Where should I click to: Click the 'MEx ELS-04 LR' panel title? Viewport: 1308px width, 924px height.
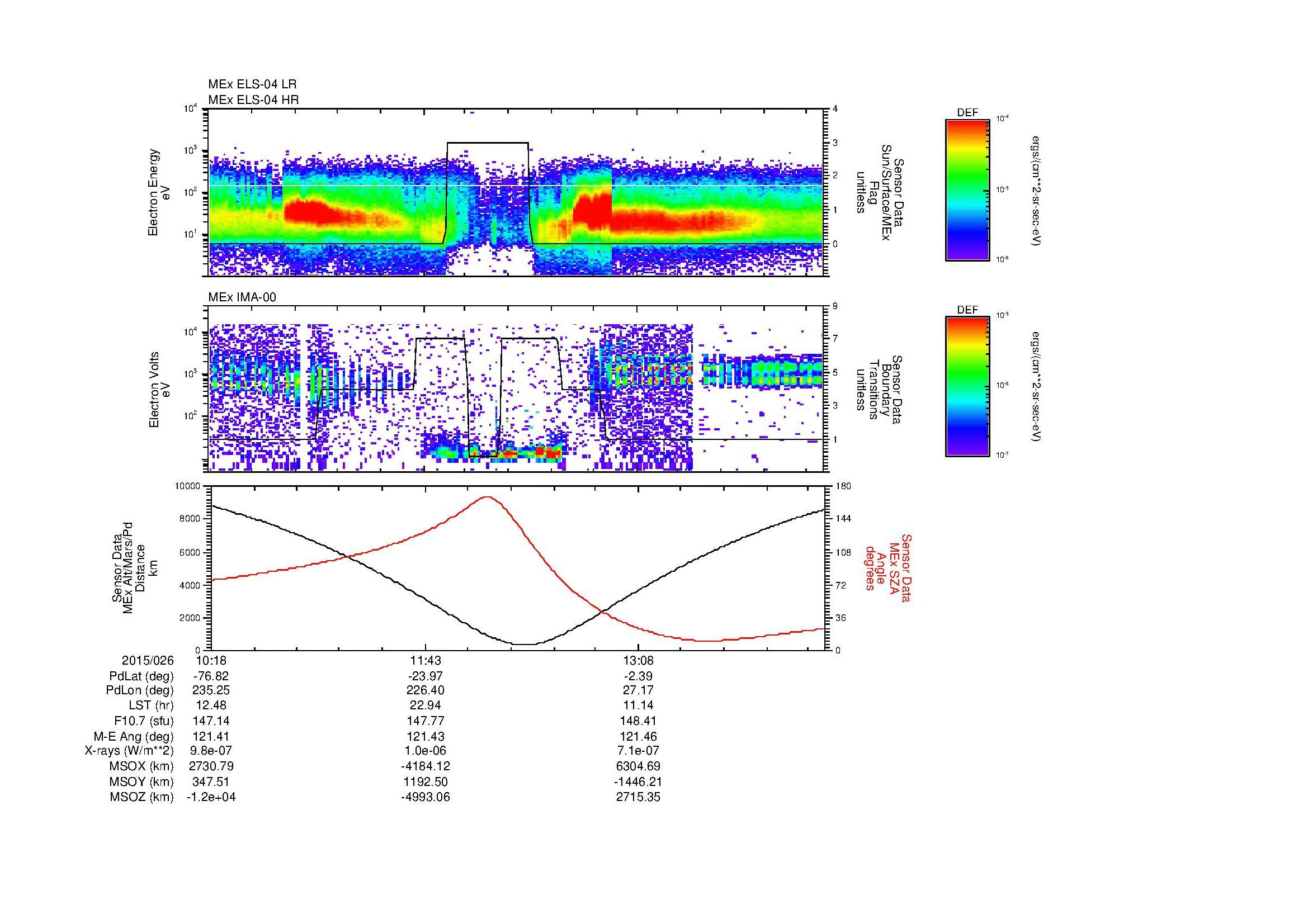(x=252, y=84)
